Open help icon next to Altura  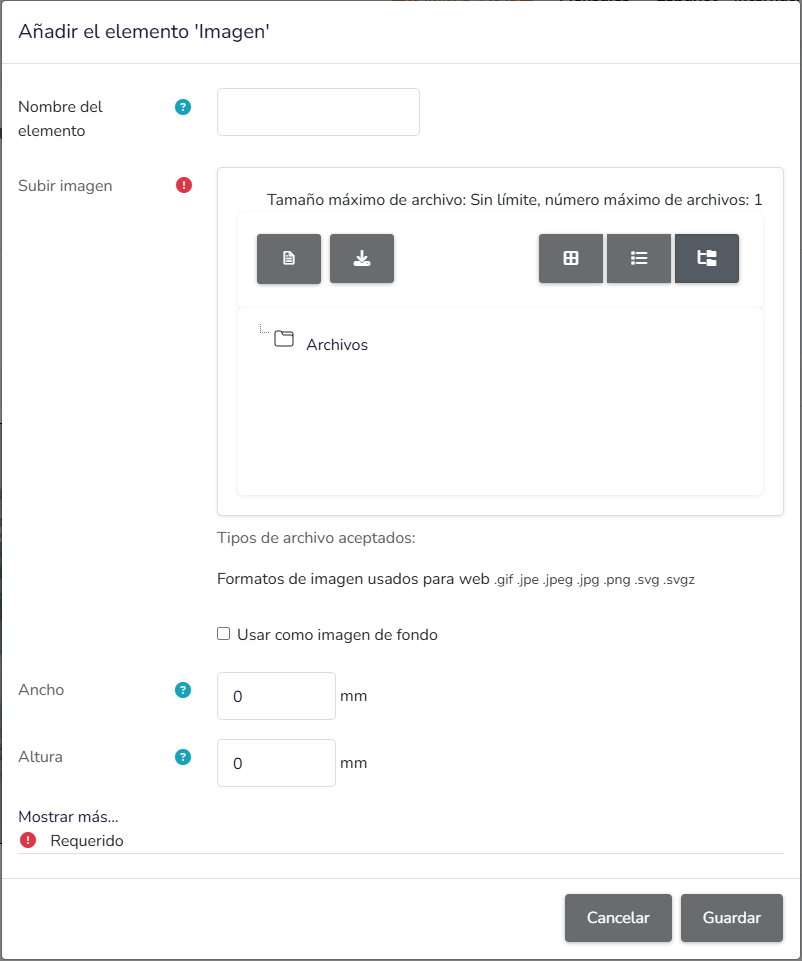pyautogui.click(x=183, y=757)
